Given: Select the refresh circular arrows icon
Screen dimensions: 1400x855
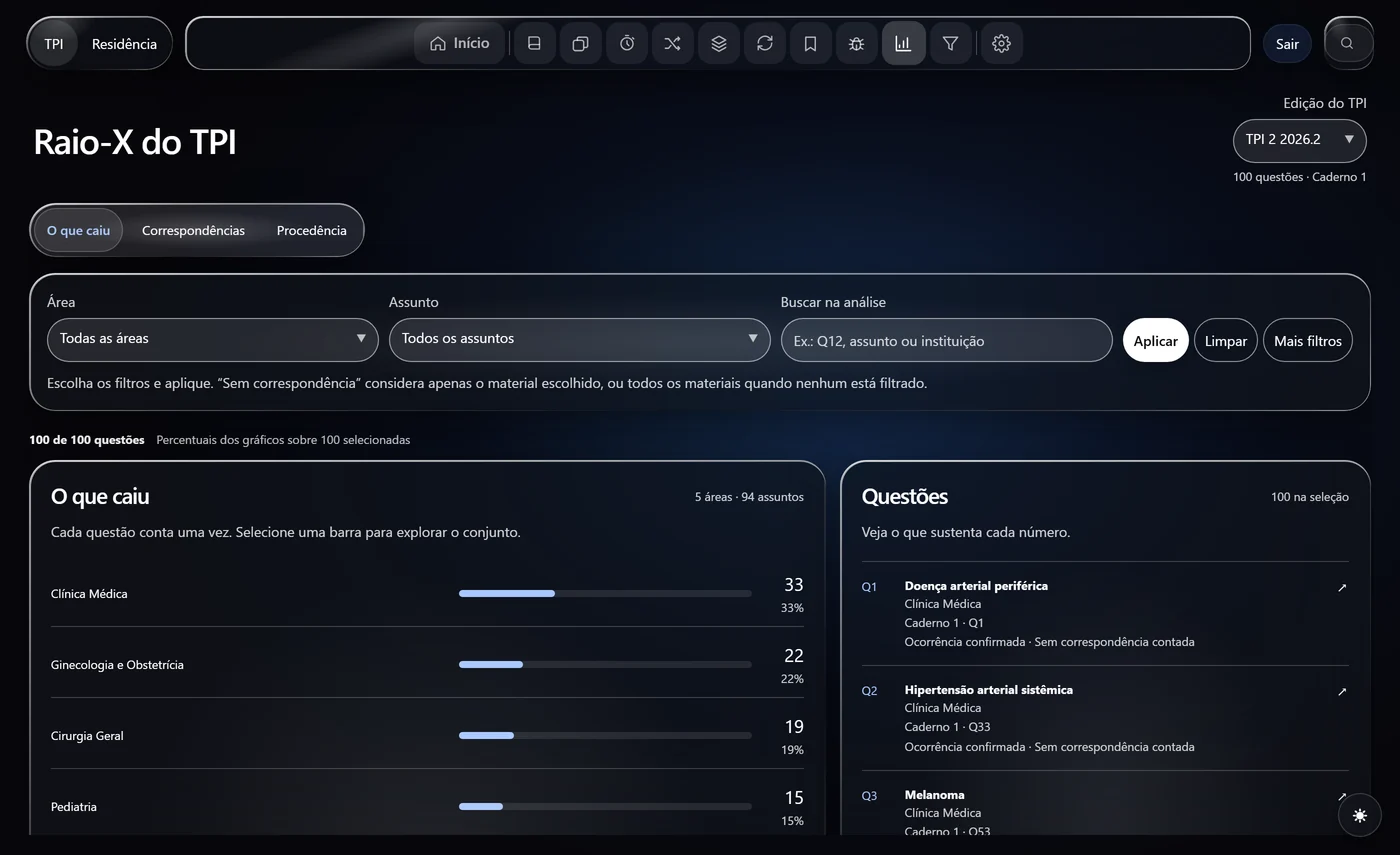Looking at the screenshot, I should click(x=765, y=43).
